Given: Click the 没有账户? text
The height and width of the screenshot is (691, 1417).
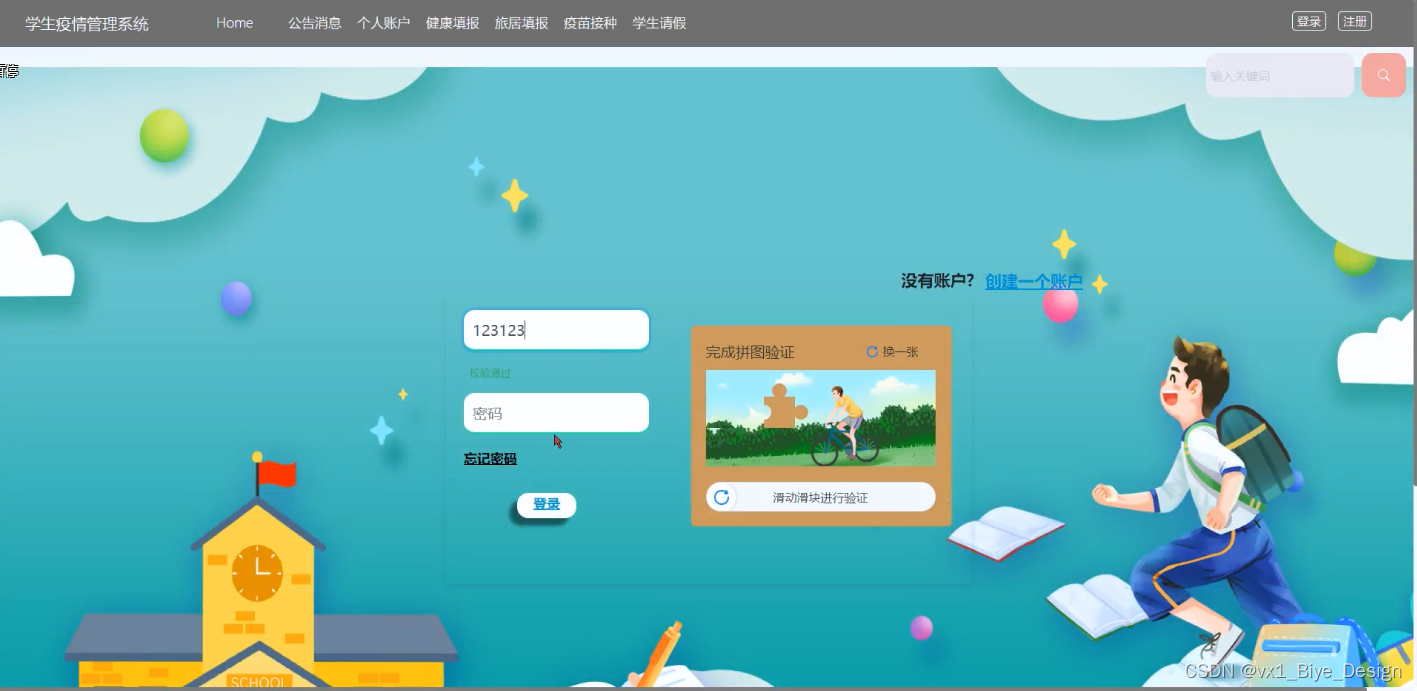Looking at the screenshot, I should coord(938,282).
